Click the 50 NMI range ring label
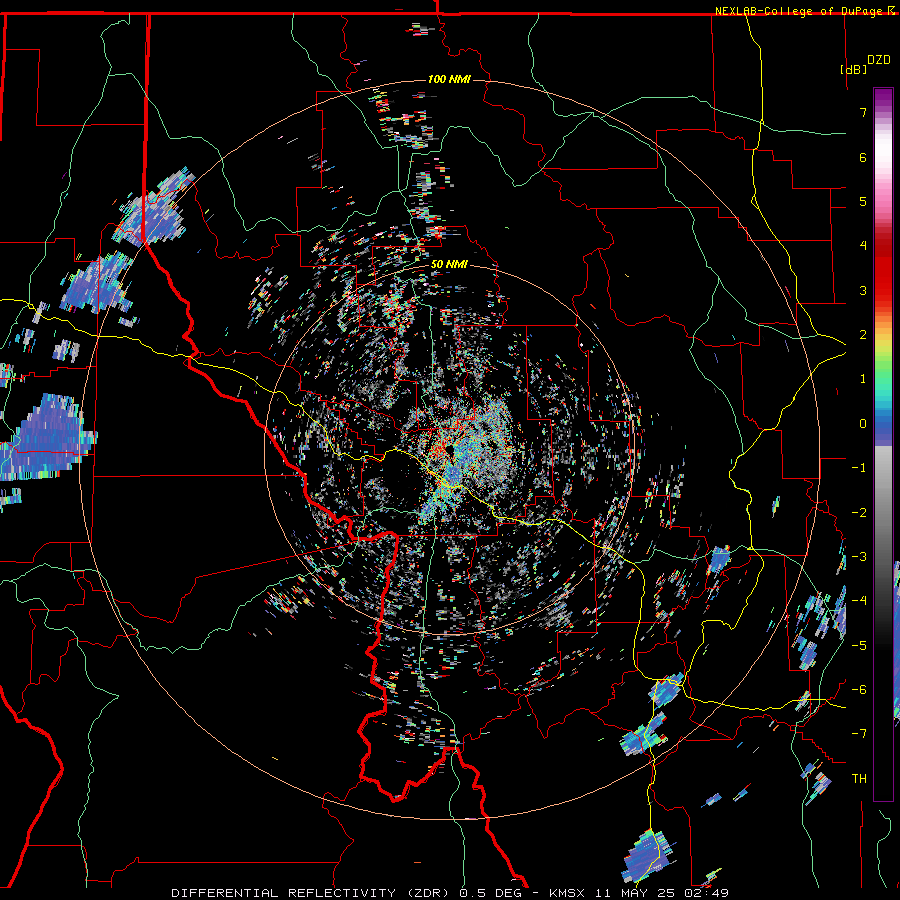The width and height of the screenshot is (900, 900). pyautogui.click(x=449, y=265)
